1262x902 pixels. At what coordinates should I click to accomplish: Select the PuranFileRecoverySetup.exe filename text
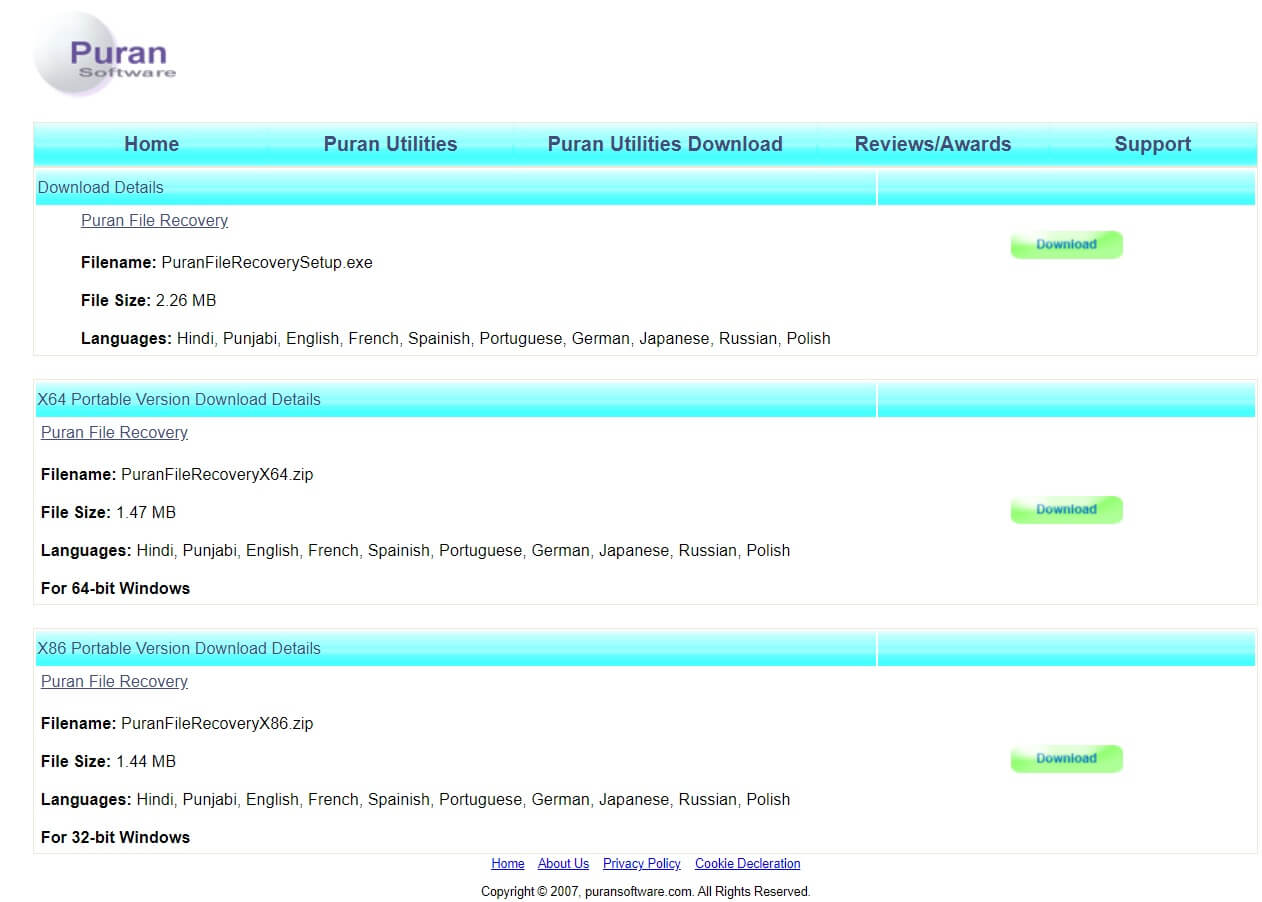tap(267, 262)
